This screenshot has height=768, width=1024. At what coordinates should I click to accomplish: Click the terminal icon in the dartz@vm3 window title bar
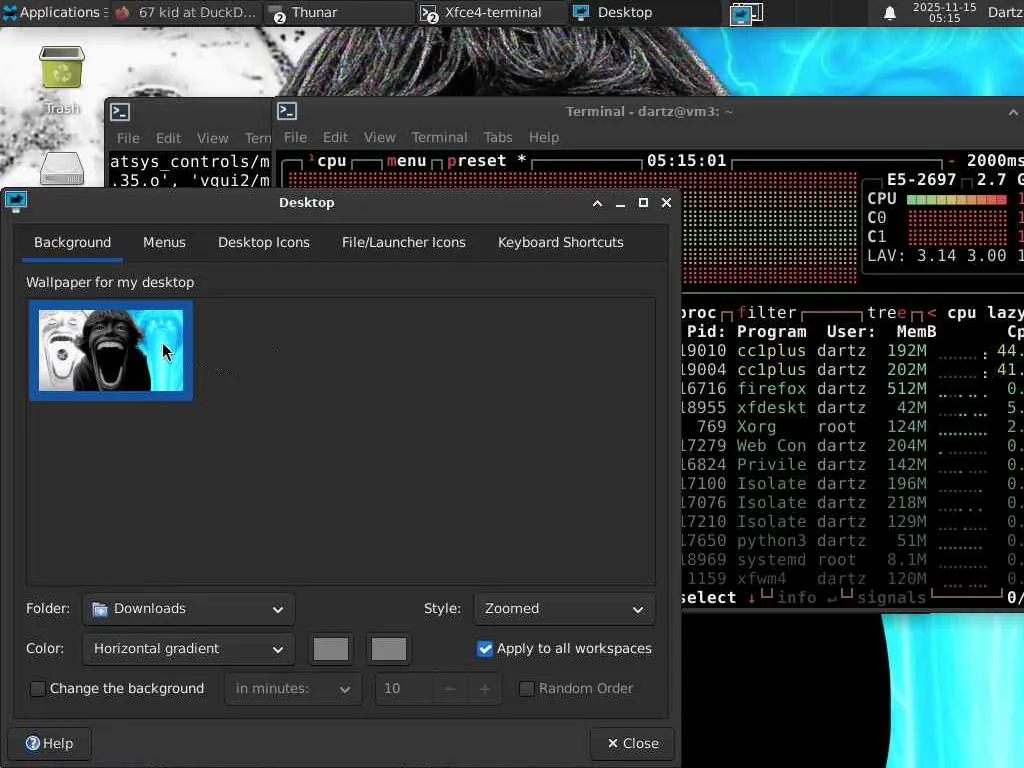coord(287,112)
